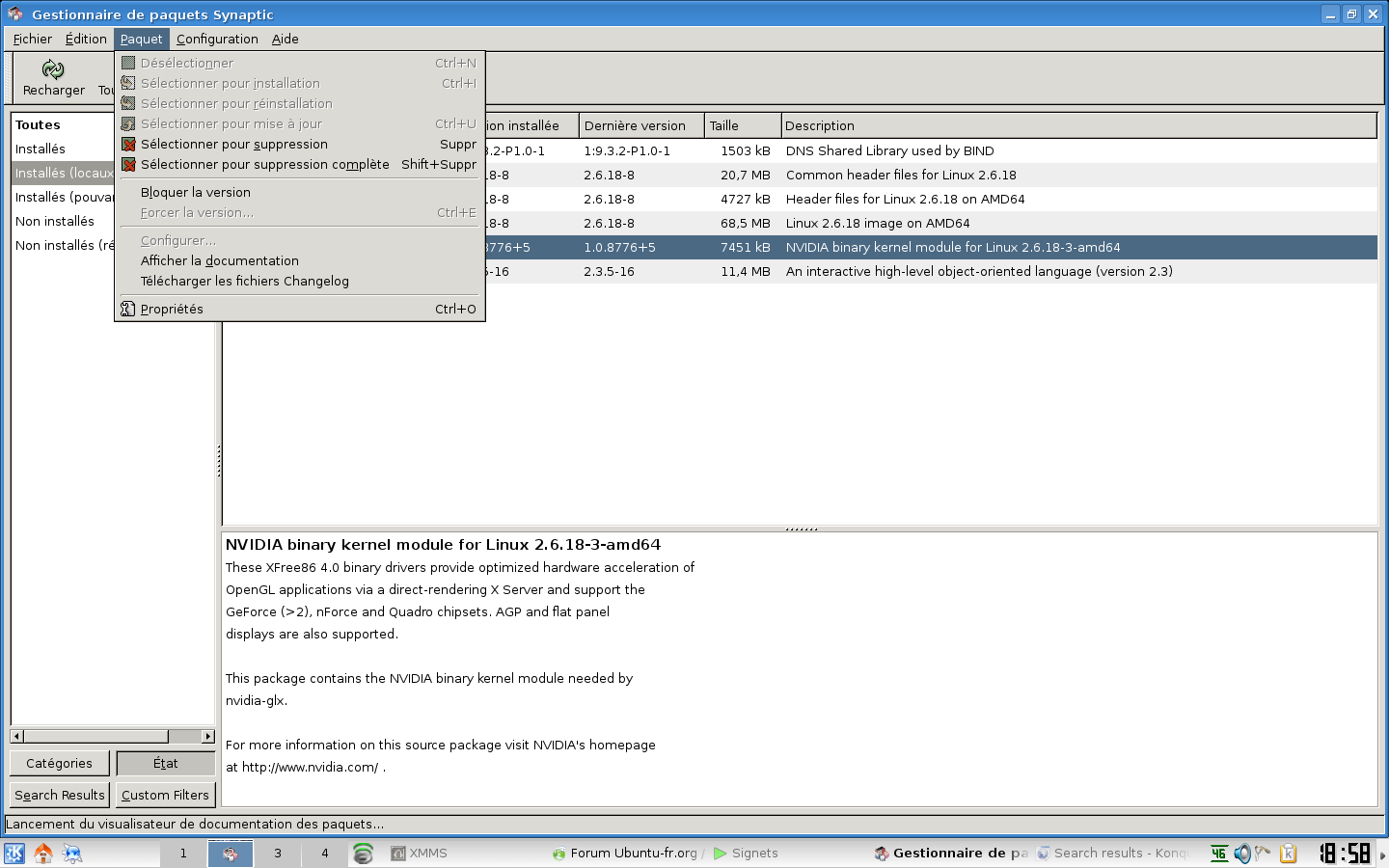Choose 'Télécharger les fichiers Changelog' entry
This screenshot has width=1389, height=868.
coord(299,281)
